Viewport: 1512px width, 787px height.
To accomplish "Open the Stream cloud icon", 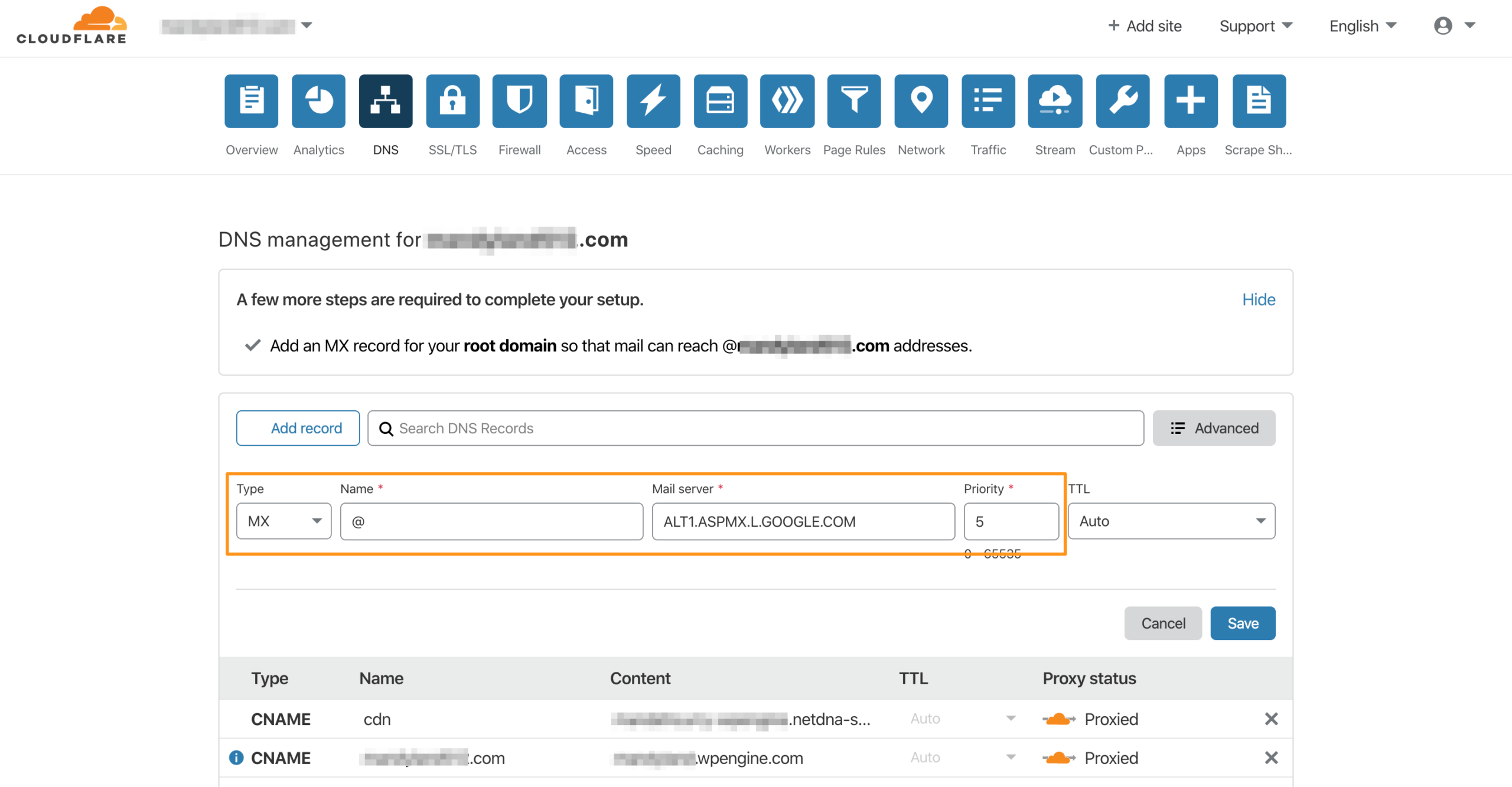I will click(x=1055, y=101).
